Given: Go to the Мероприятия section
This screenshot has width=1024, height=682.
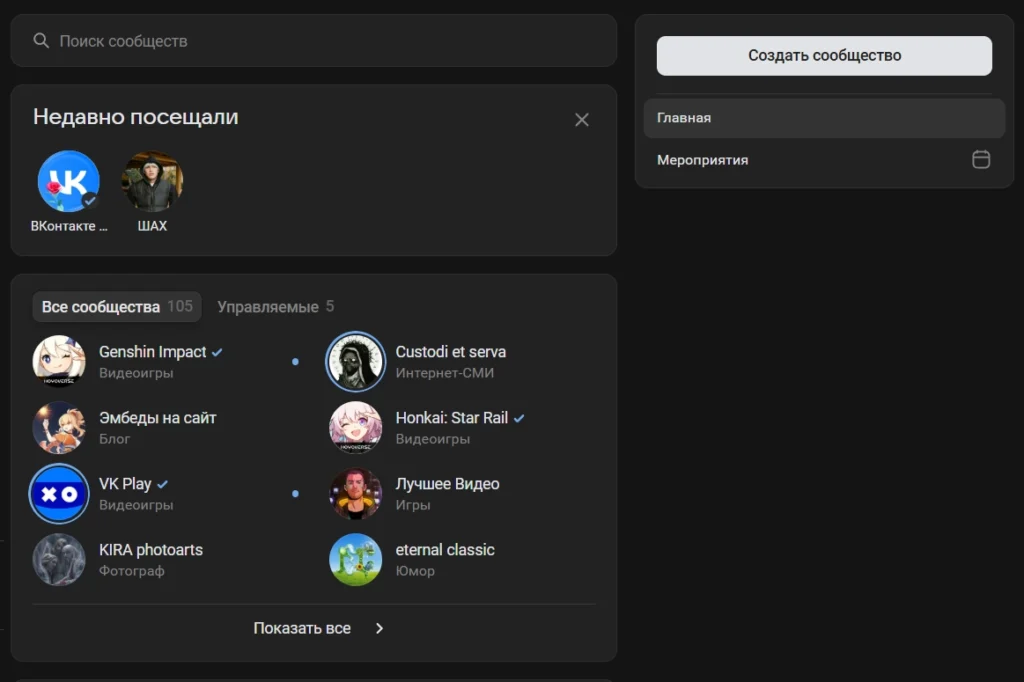Looking at the screenshot, I should pyautogui.click(x=703, y=160).
